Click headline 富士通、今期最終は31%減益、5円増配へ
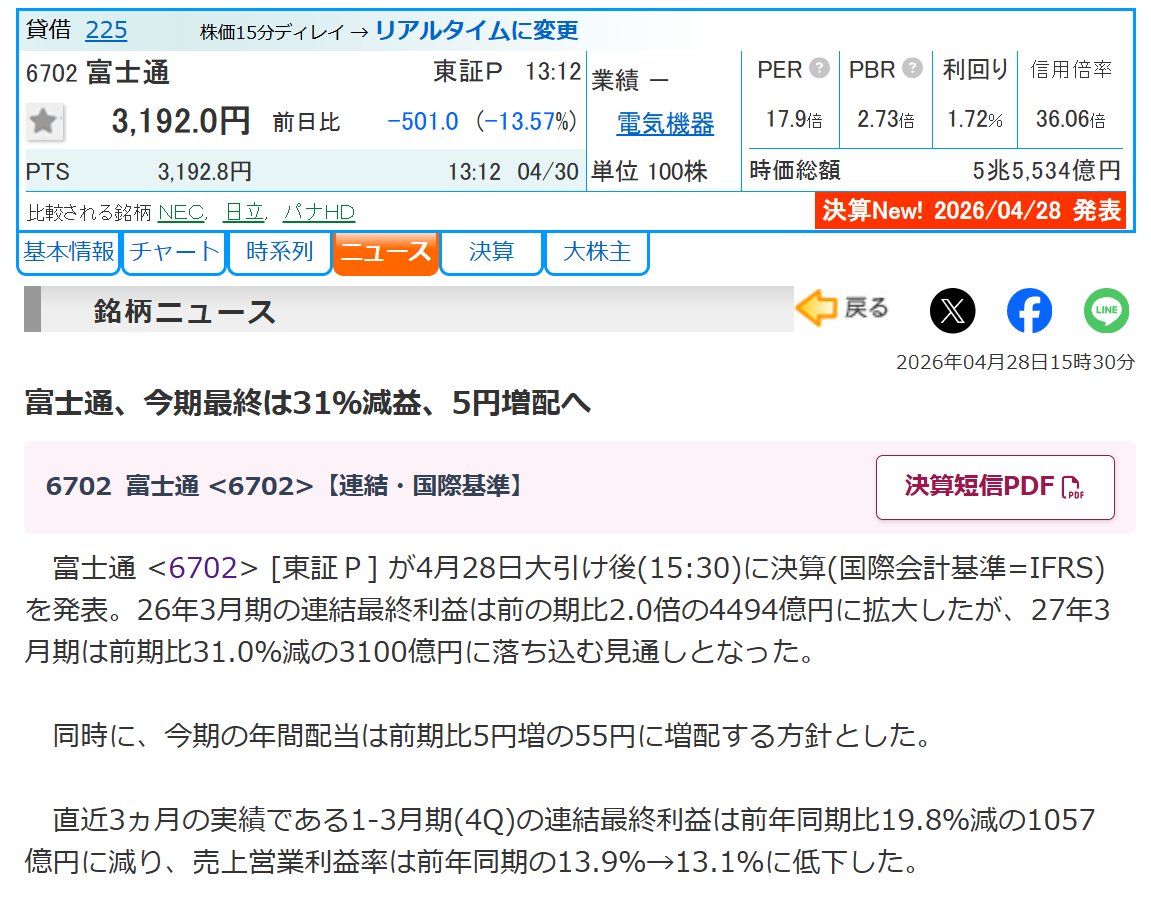The image size is (1151, 920). tap(308, 403)
